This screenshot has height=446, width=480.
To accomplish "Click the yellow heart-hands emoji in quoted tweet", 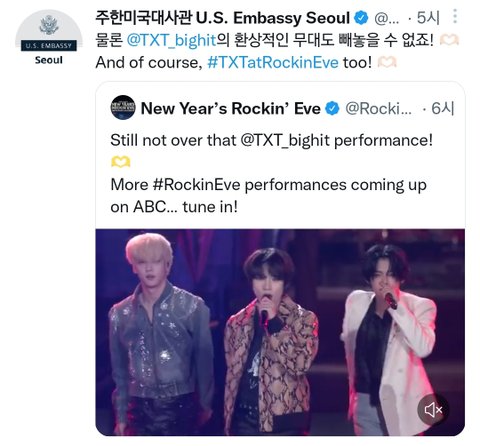I will coord(120,162).
